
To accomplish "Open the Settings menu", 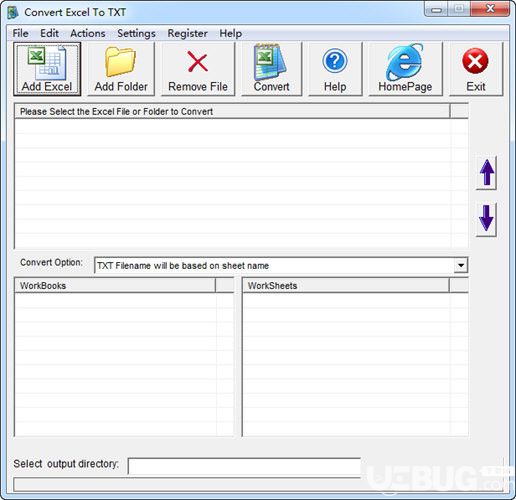I will pos(136,33).
